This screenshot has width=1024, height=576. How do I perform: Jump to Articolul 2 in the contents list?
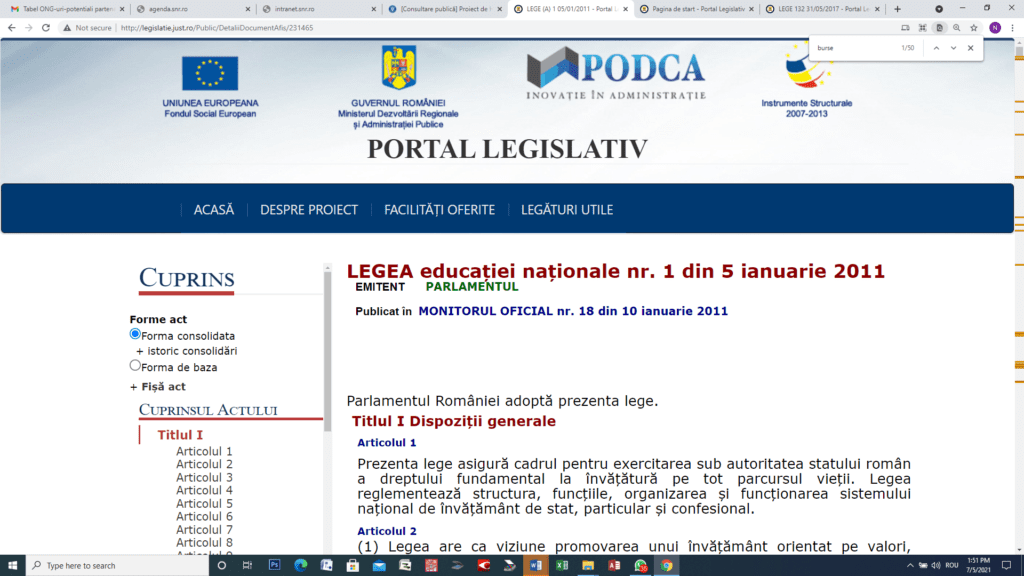(204, 464)
